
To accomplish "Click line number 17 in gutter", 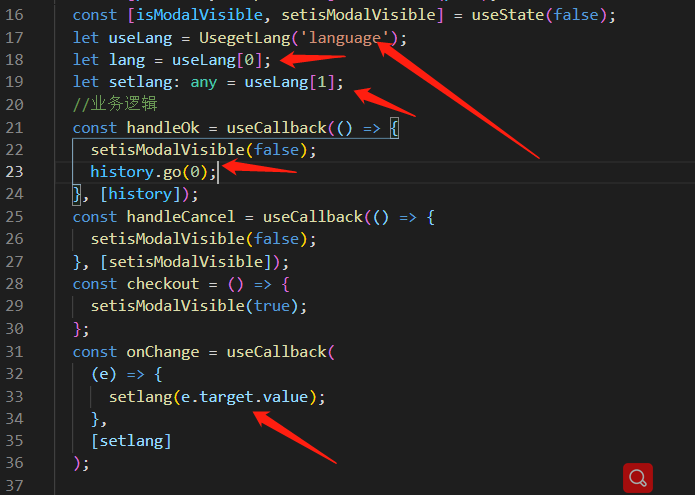I will (x=14, y=38).
